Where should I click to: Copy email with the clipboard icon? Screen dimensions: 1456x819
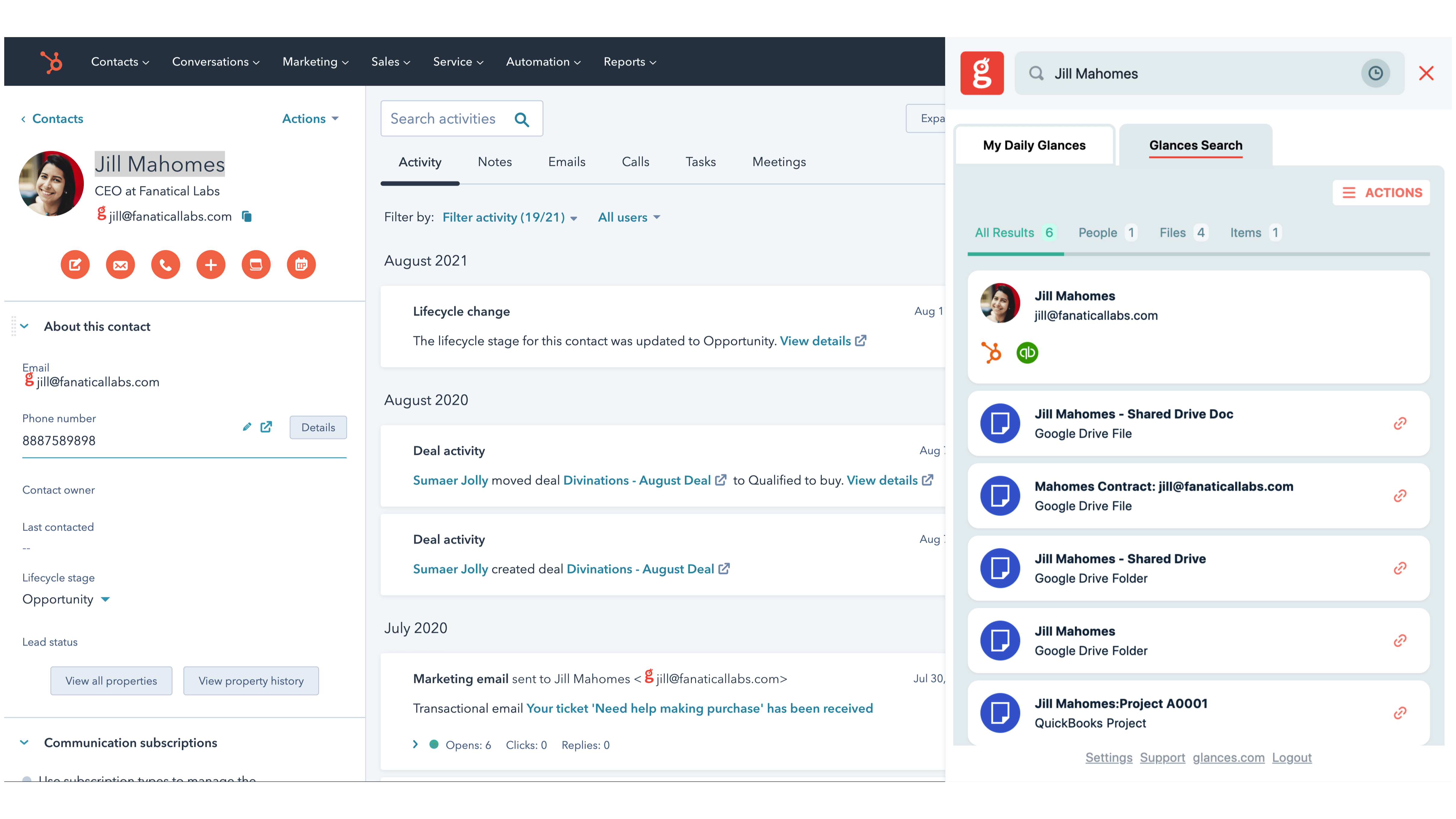point(247,217)
